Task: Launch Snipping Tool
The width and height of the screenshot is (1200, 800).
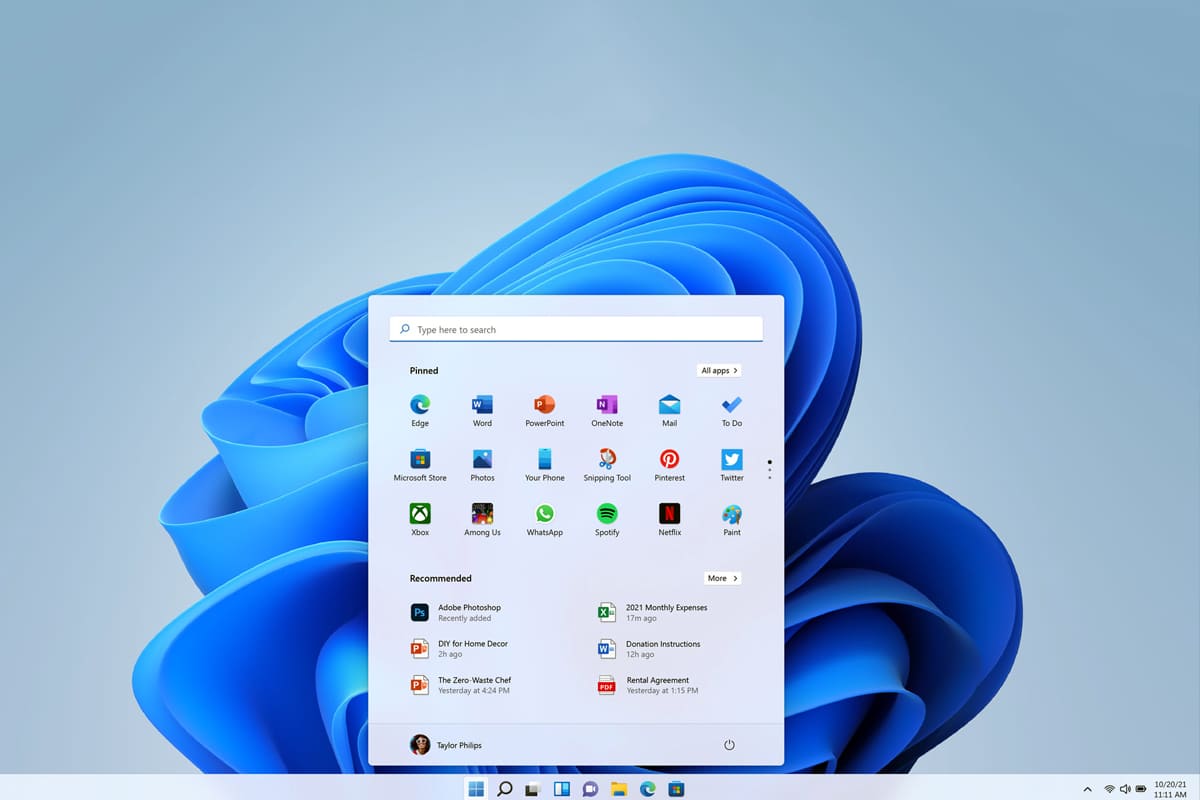Action: pos(607,465)
